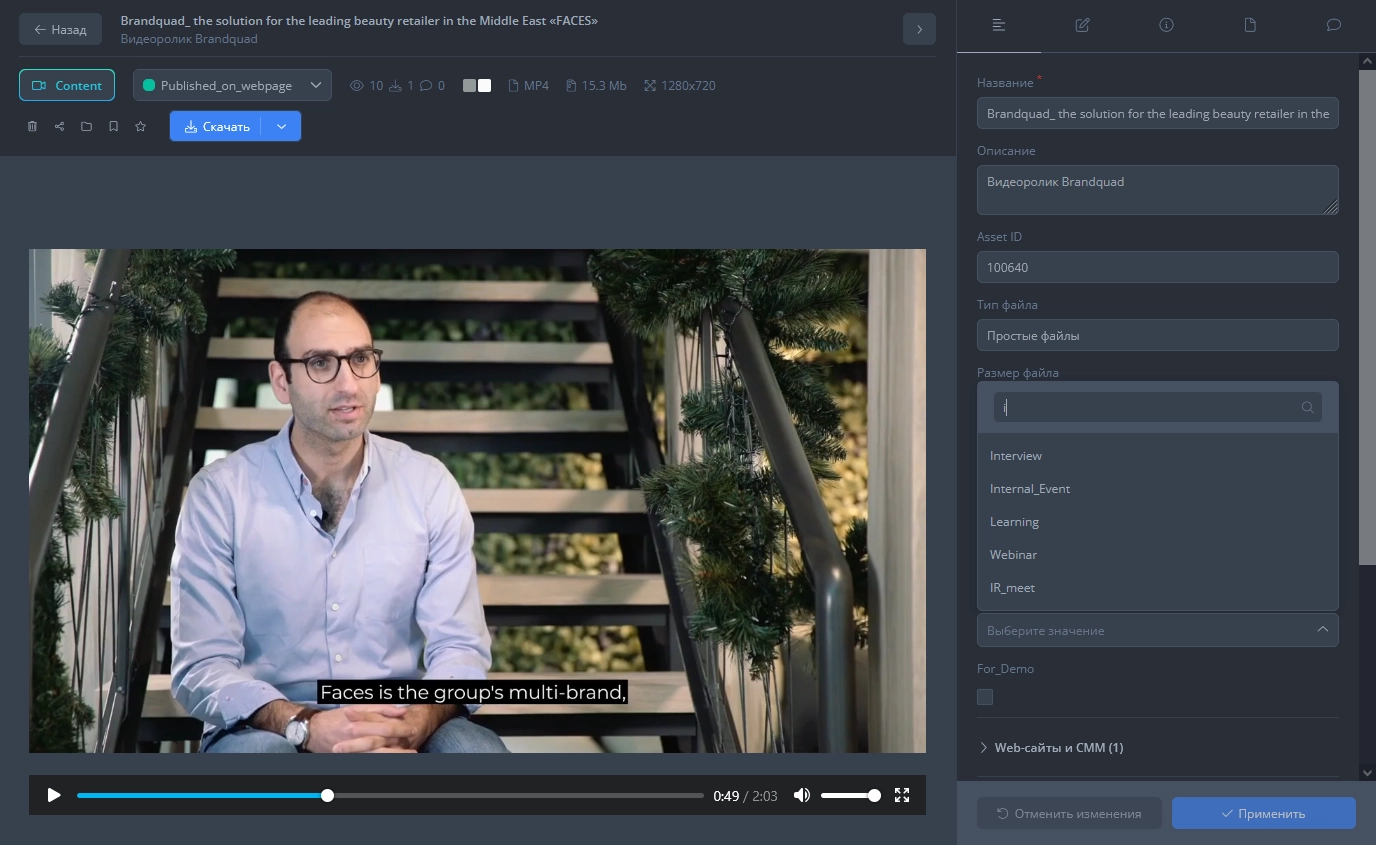Expand the Web-сайты и СММ section
Image resolution: width=1376 pixels, height=845 pixels.
[x=1058, y=748]
